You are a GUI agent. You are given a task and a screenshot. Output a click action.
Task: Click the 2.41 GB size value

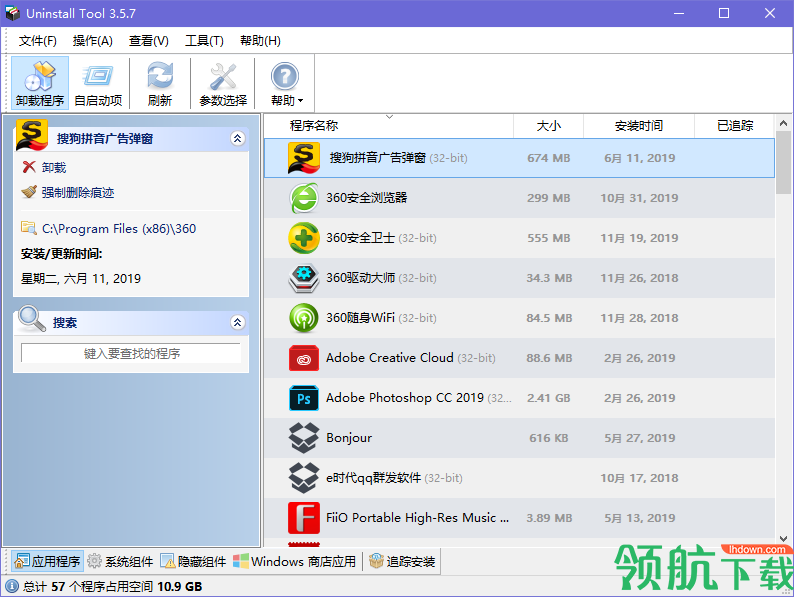(x=548, y=398)
